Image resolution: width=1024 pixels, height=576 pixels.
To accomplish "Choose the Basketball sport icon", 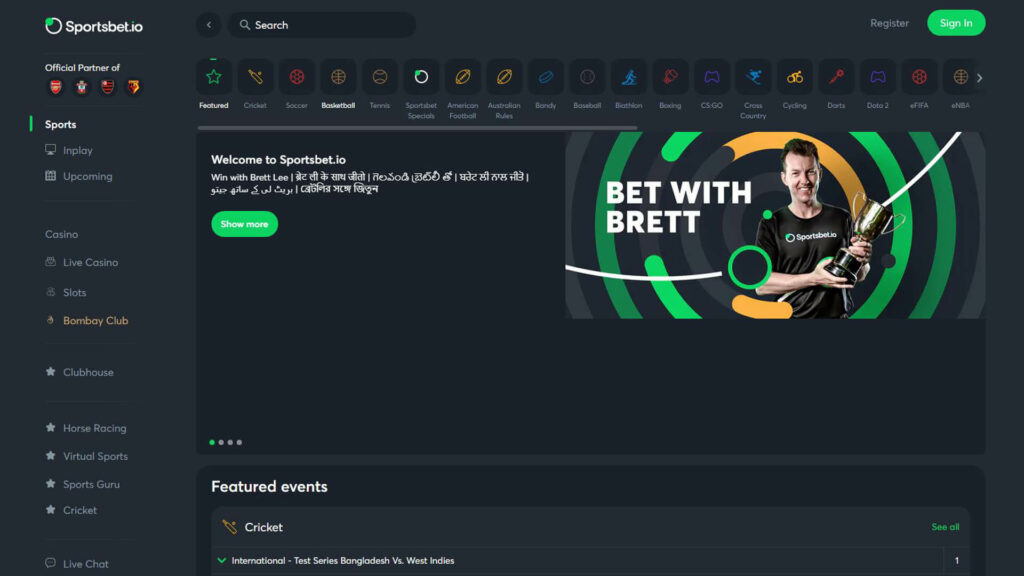I will [x=338, y=77].
